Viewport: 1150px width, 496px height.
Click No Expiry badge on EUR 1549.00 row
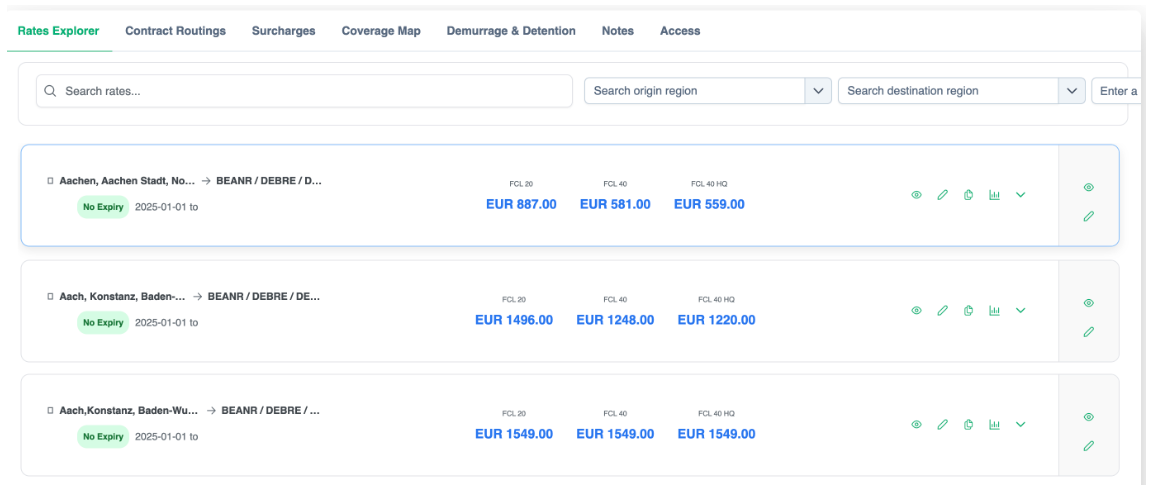pos(103,437)
